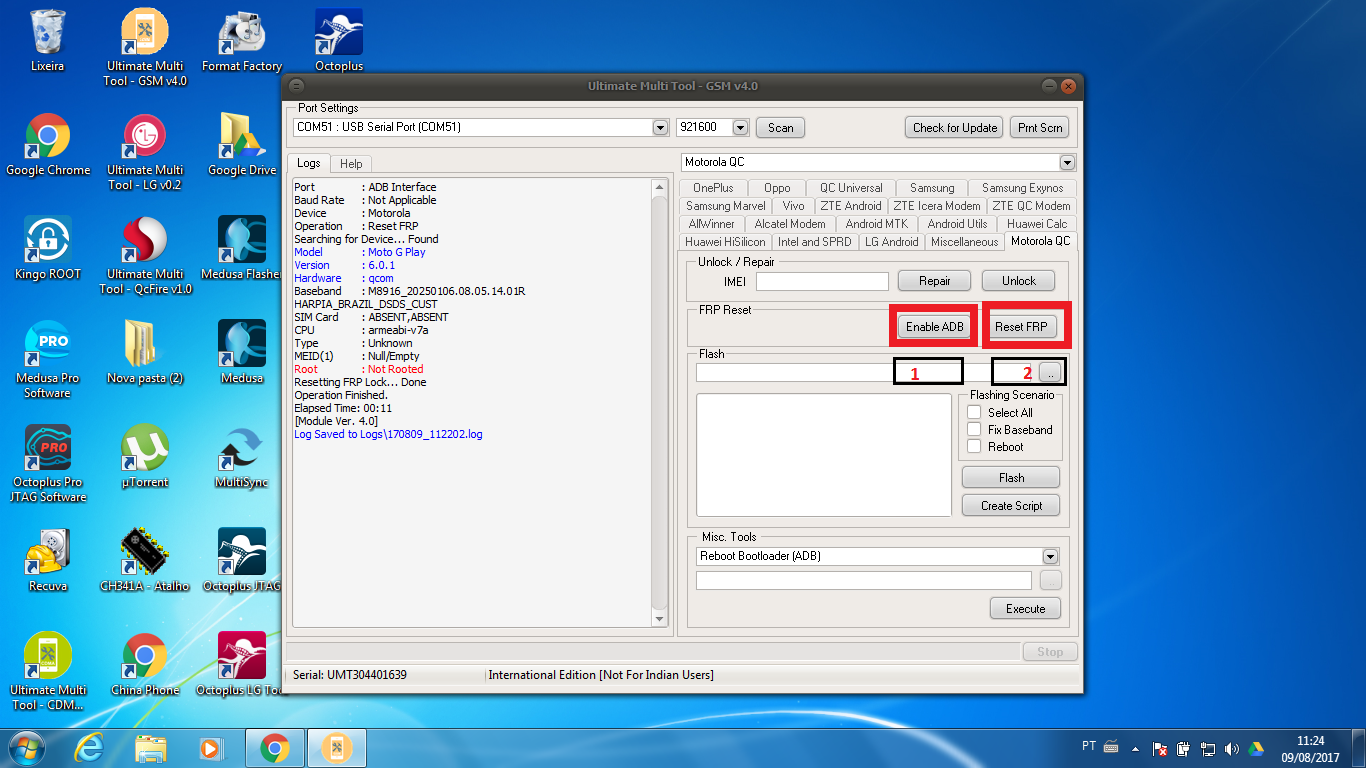Launch Octoplus Pro JTAG Software icon

47,464
